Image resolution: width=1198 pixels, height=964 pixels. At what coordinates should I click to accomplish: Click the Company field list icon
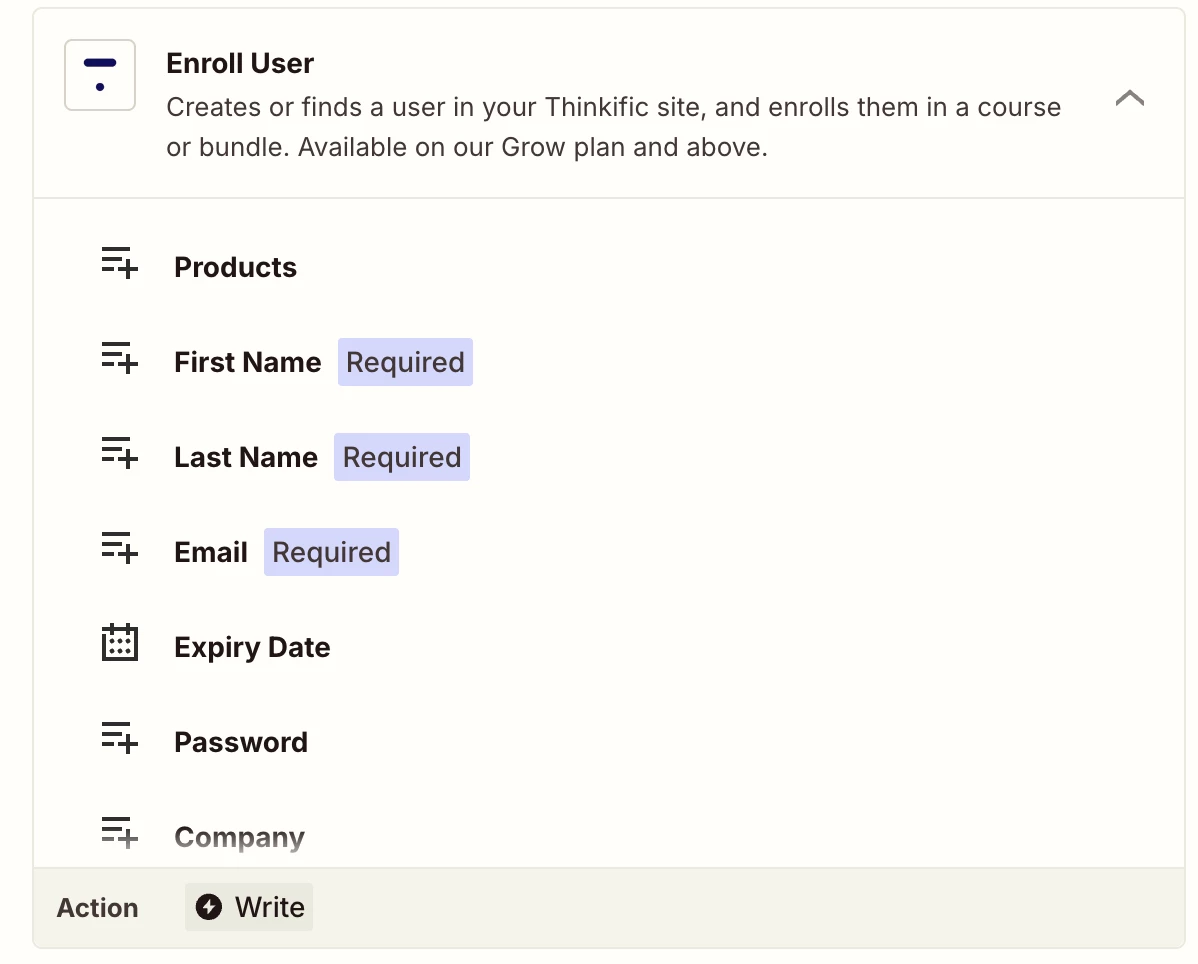coord(120,833)
